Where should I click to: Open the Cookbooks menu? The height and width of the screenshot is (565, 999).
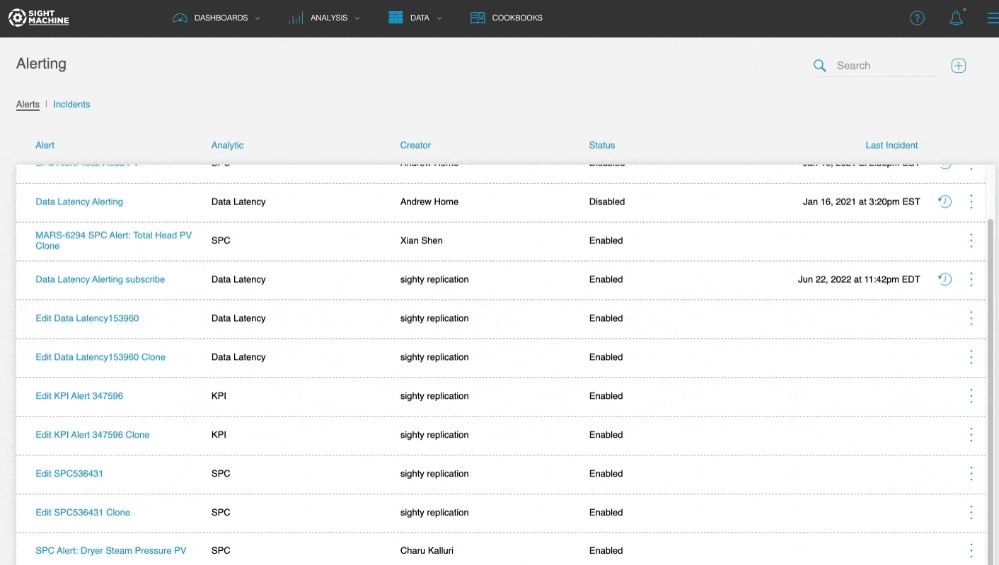pyautogui.click(x=517, y=18)
